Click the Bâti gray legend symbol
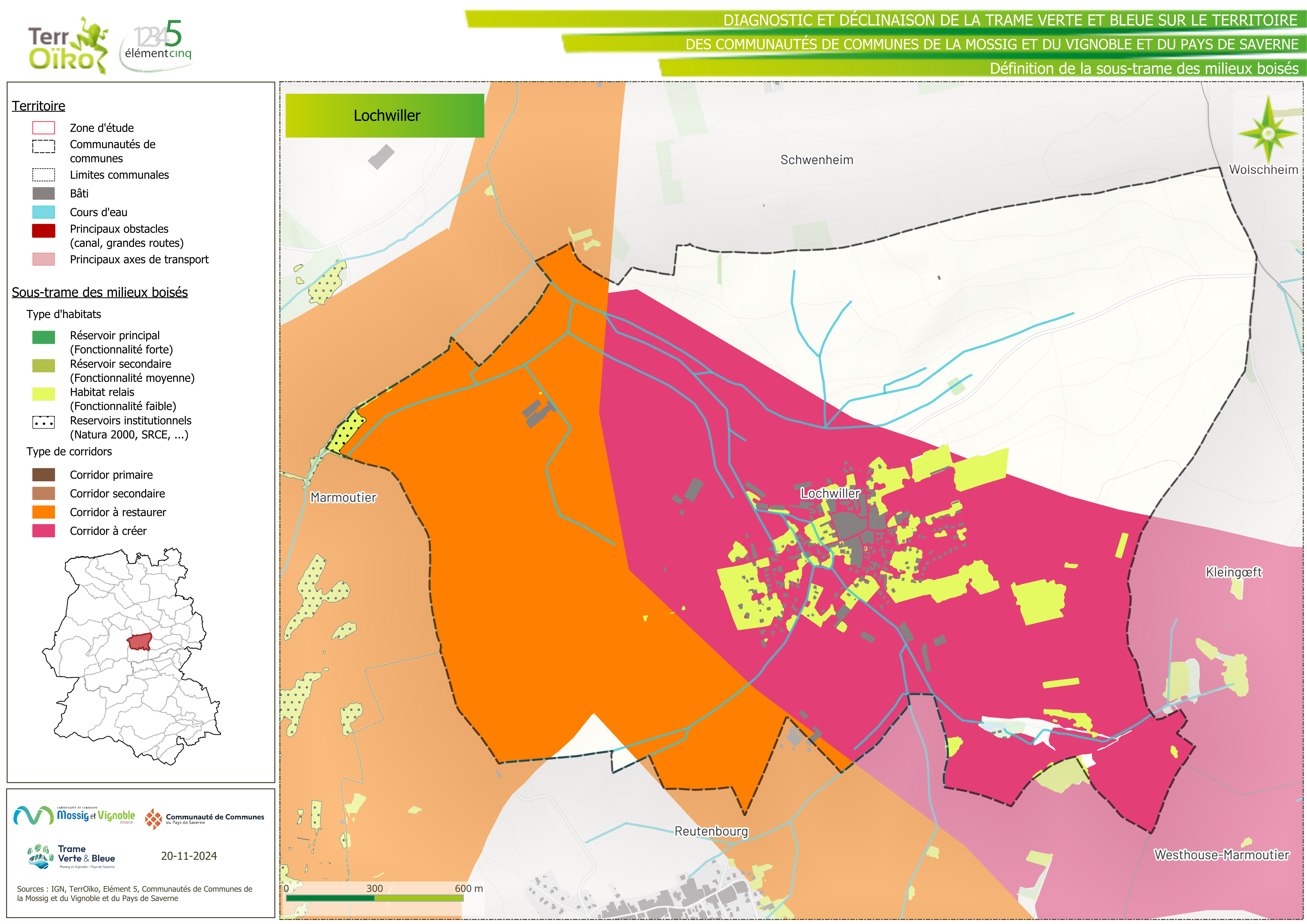Image resolution: width=1307 pixels, height=924 pixels. [44, 194]
